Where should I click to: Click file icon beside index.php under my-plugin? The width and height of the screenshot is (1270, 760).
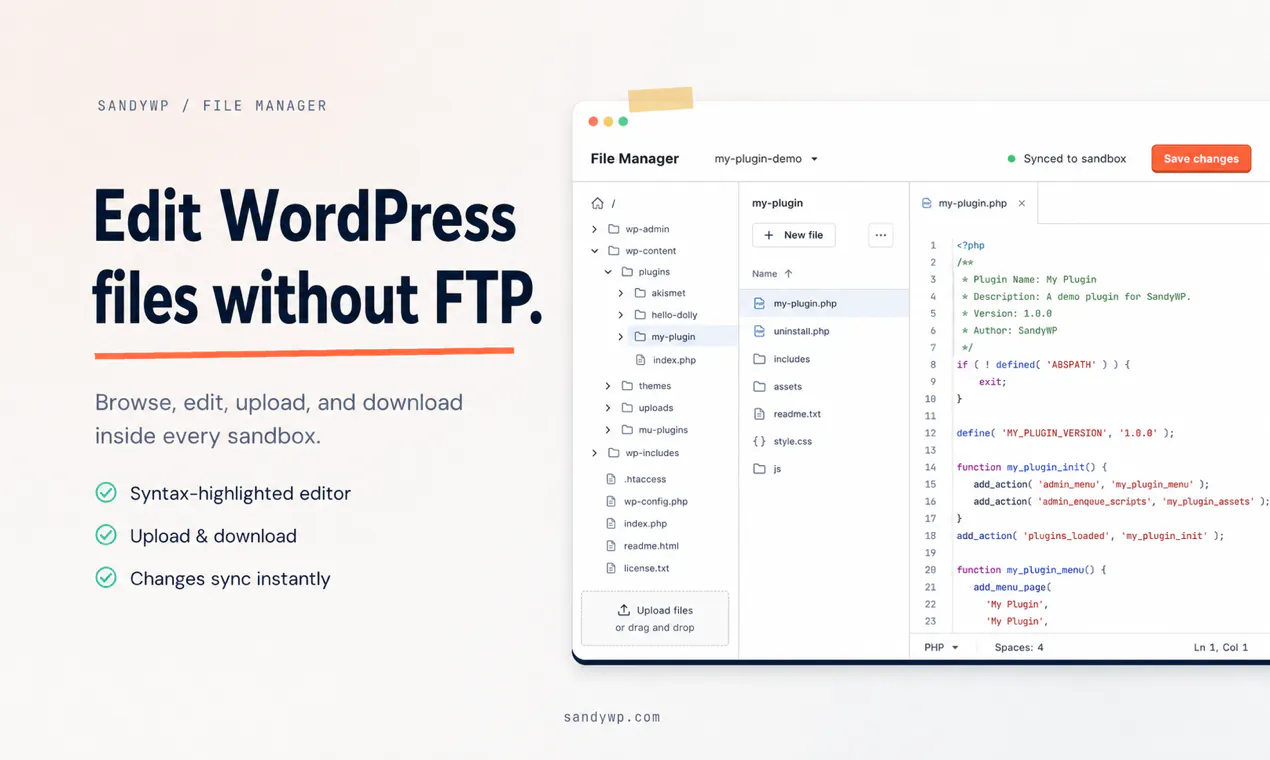click(640, 360)
